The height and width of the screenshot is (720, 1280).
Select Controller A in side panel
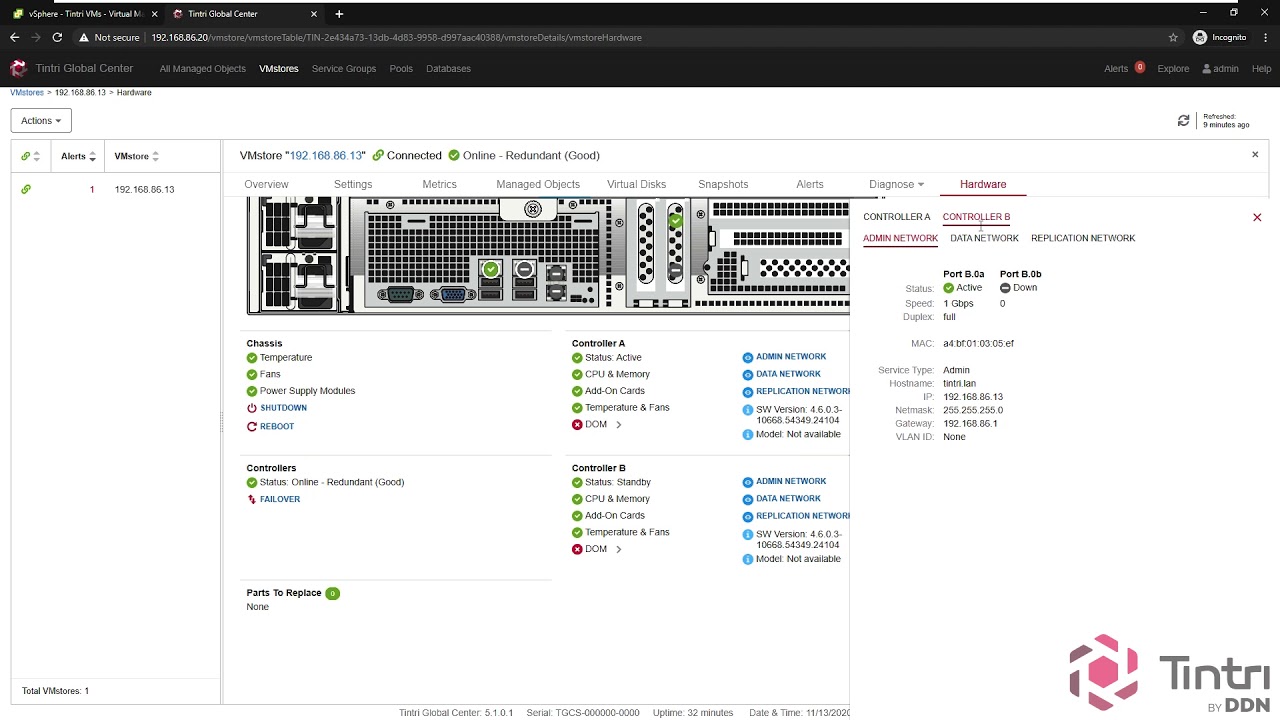(x=897, y=217)
